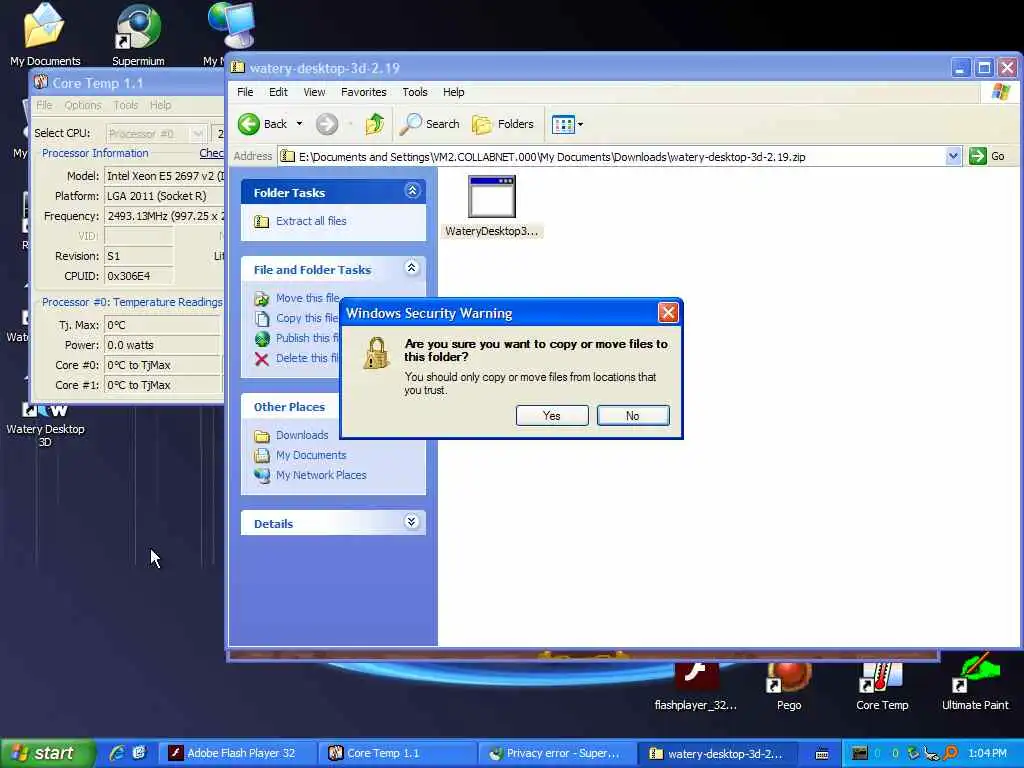Open Core Temp Options menu
1024x768 pixels.
point(83,105)
